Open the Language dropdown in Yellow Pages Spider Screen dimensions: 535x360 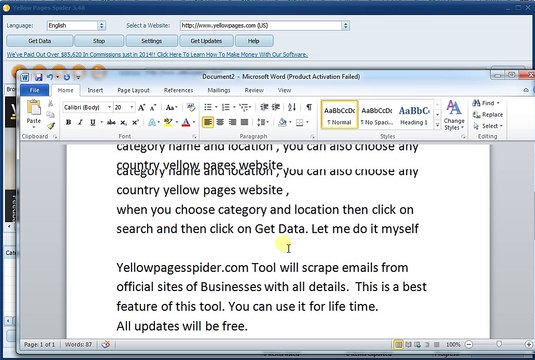point(101,26)
